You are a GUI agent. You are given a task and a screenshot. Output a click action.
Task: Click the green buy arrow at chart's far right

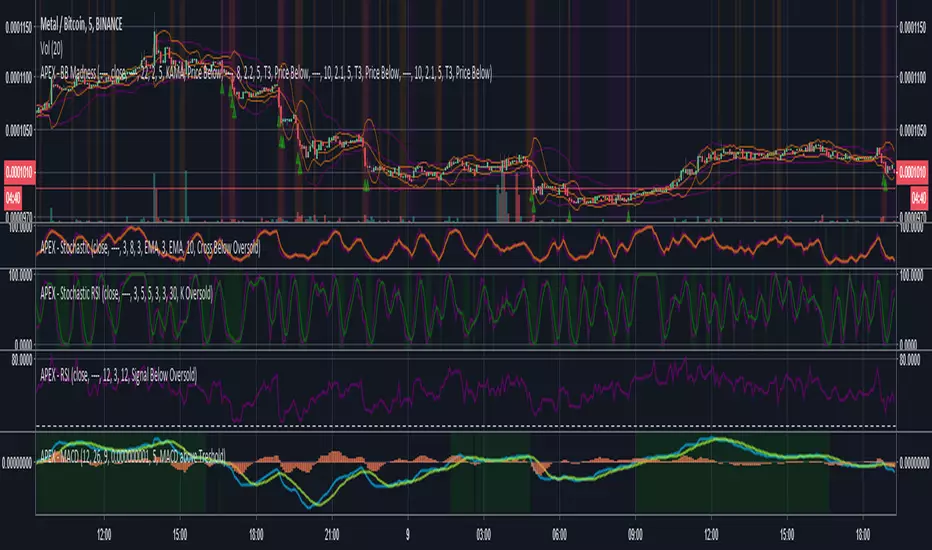pos(884,184)
